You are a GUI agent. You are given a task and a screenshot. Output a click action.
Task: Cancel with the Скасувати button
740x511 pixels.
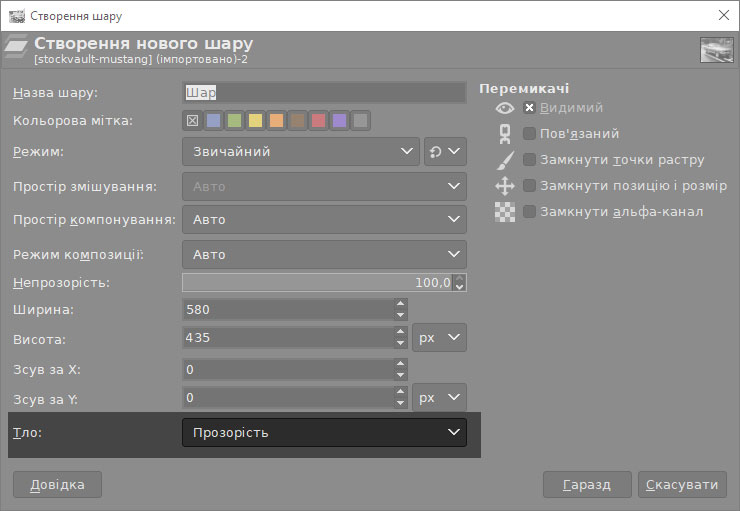682,485
